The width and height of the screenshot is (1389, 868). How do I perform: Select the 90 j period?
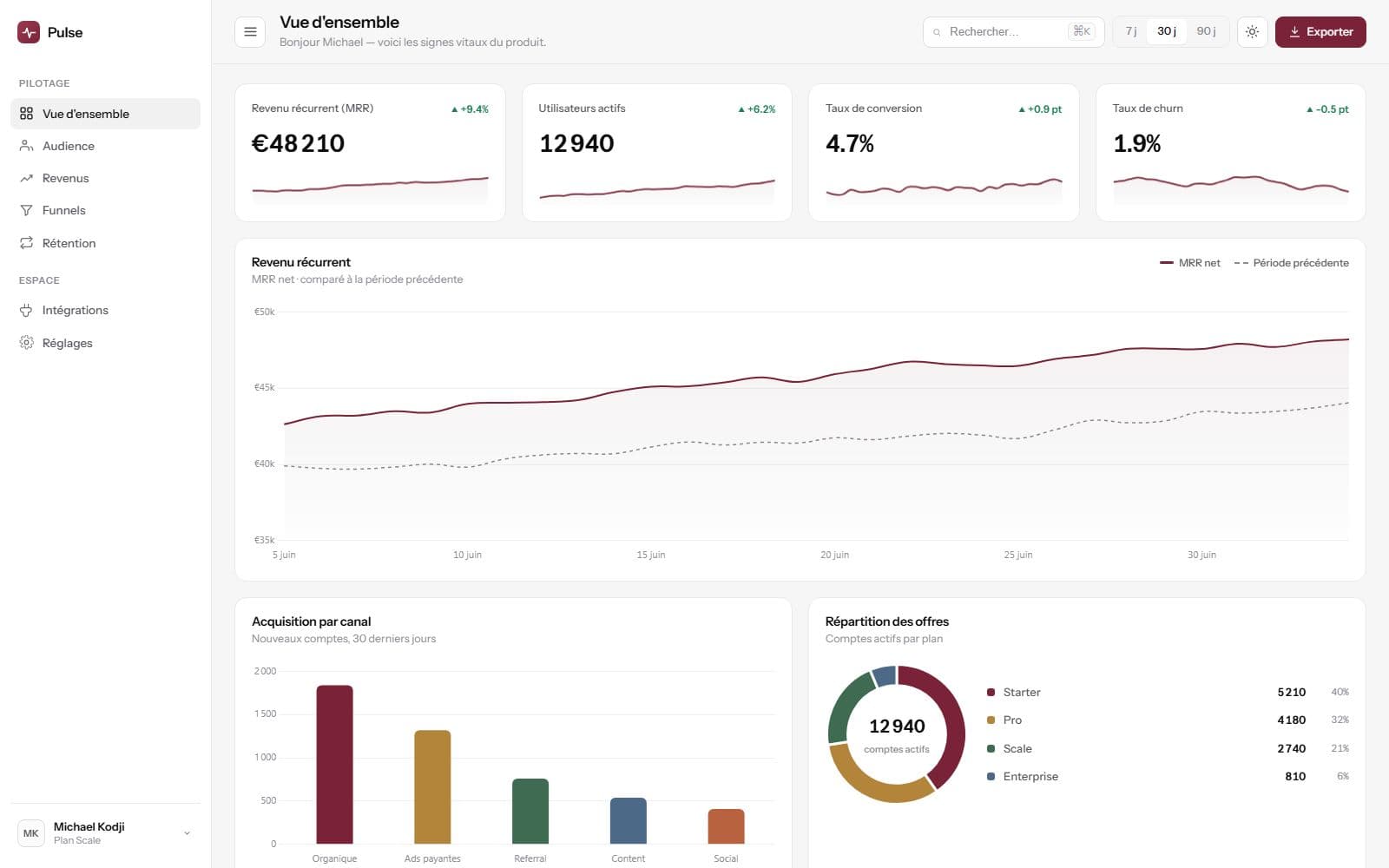1206,31
